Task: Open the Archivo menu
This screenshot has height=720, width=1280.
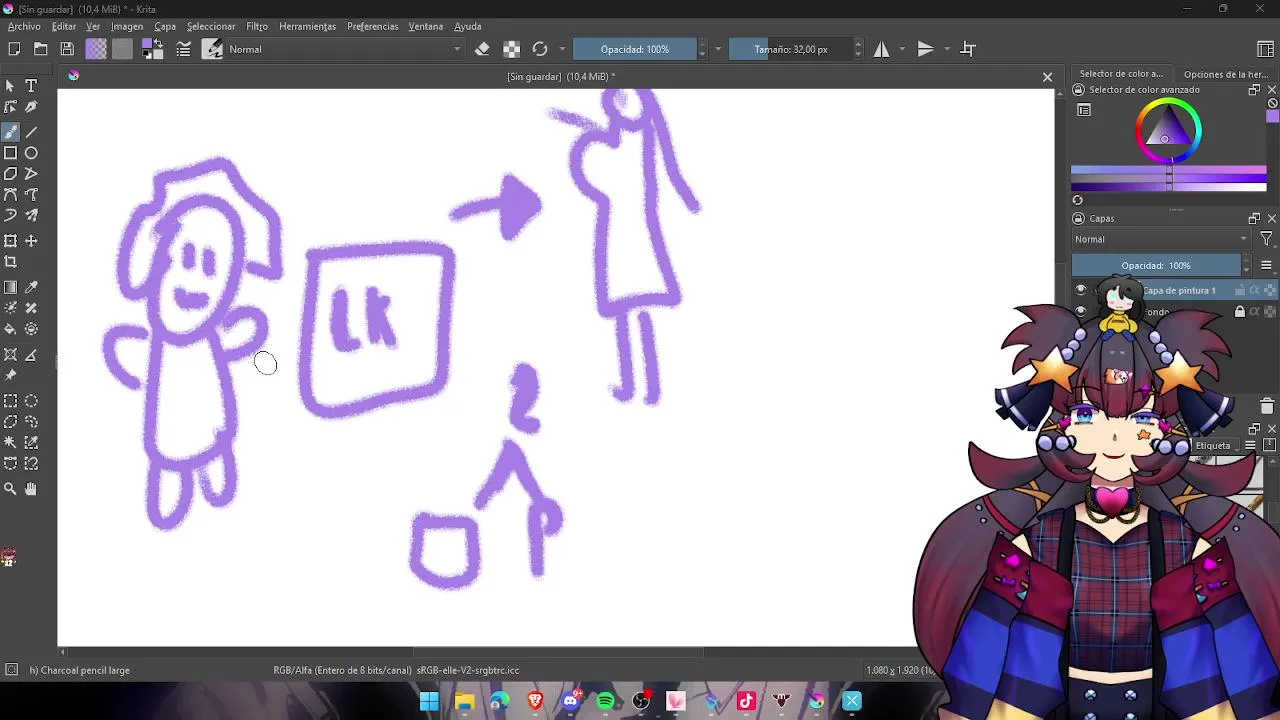Action: pos(24,26)
